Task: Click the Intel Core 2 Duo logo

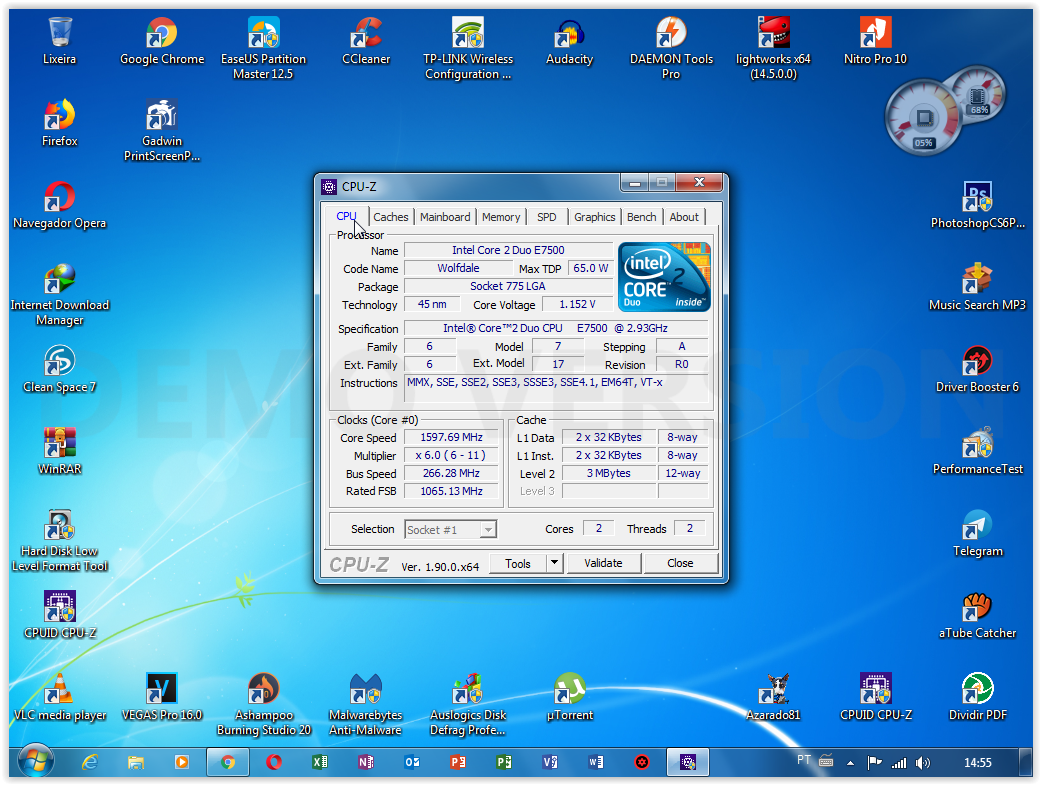Action: [665, 277]
